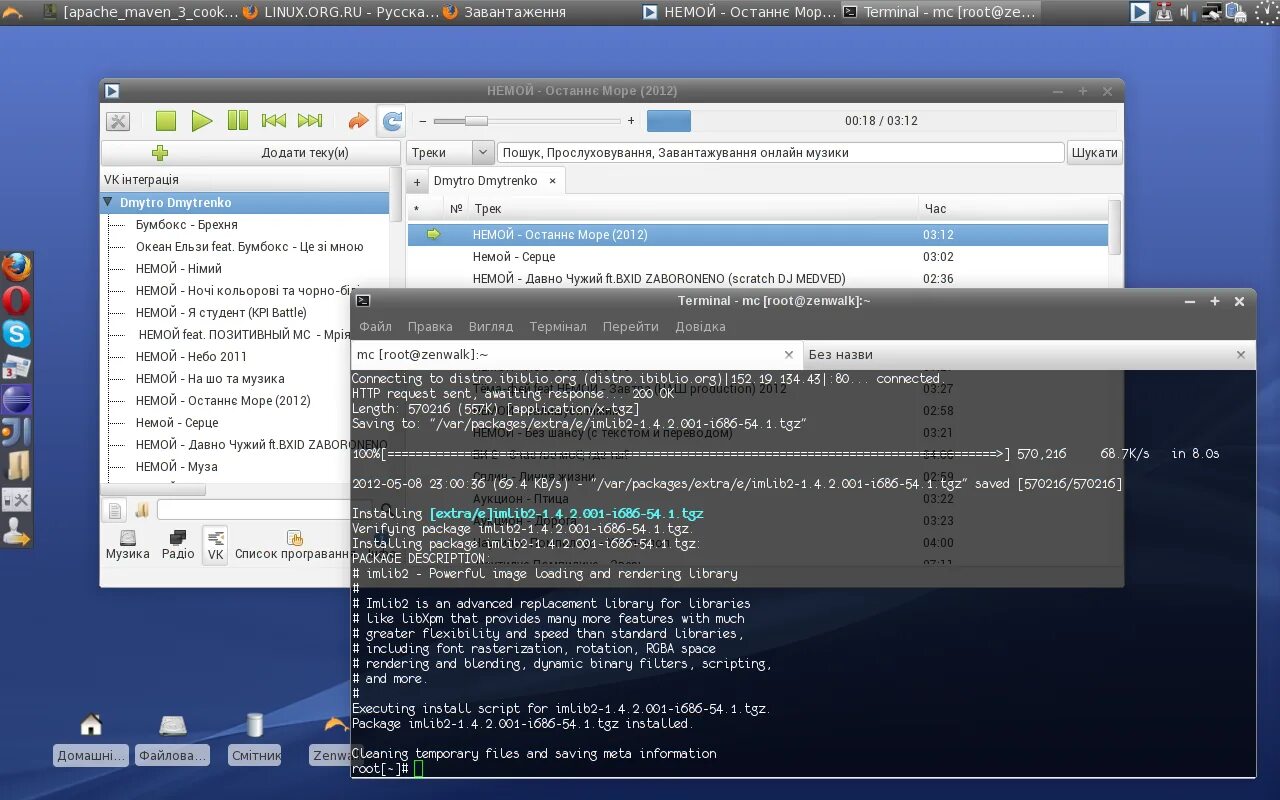This screenshot has width=1280, height=800.
Task: Collapse the Dmytro Dmytrenko tree node
Action: click(x=108, y=202)
